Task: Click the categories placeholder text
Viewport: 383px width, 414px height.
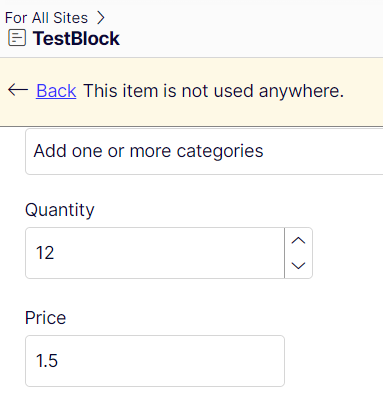Action: 148,151
